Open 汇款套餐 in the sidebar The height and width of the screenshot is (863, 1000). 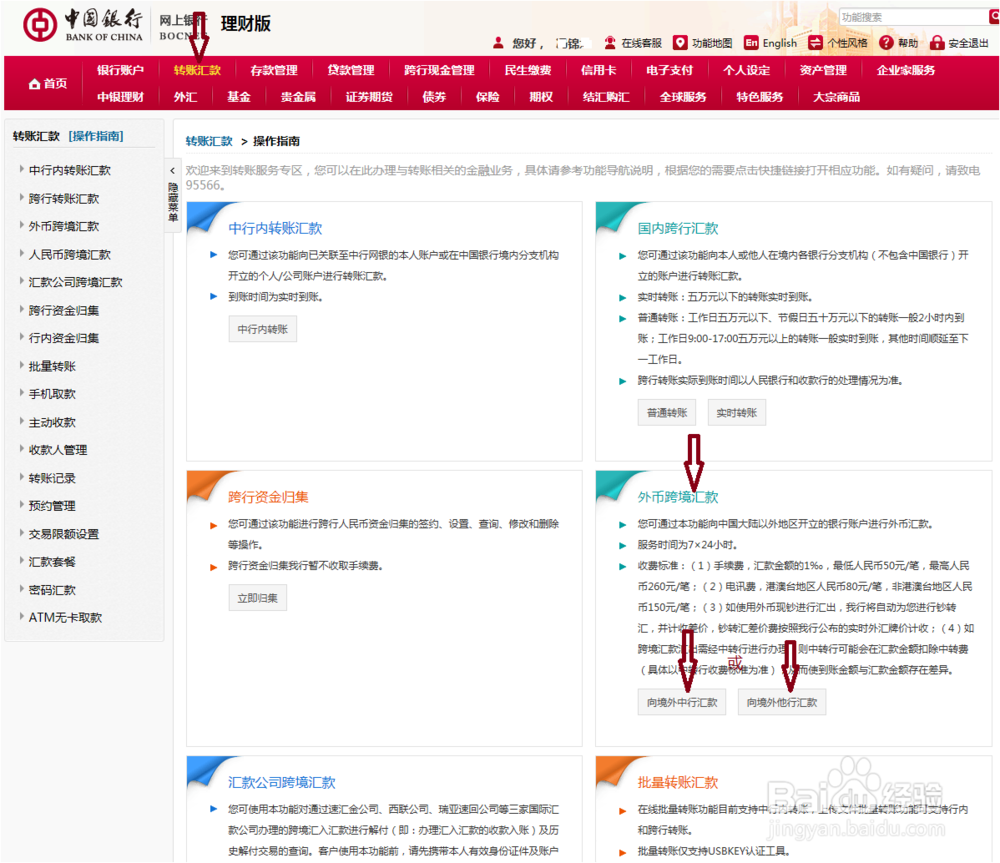tap(52, 562)
